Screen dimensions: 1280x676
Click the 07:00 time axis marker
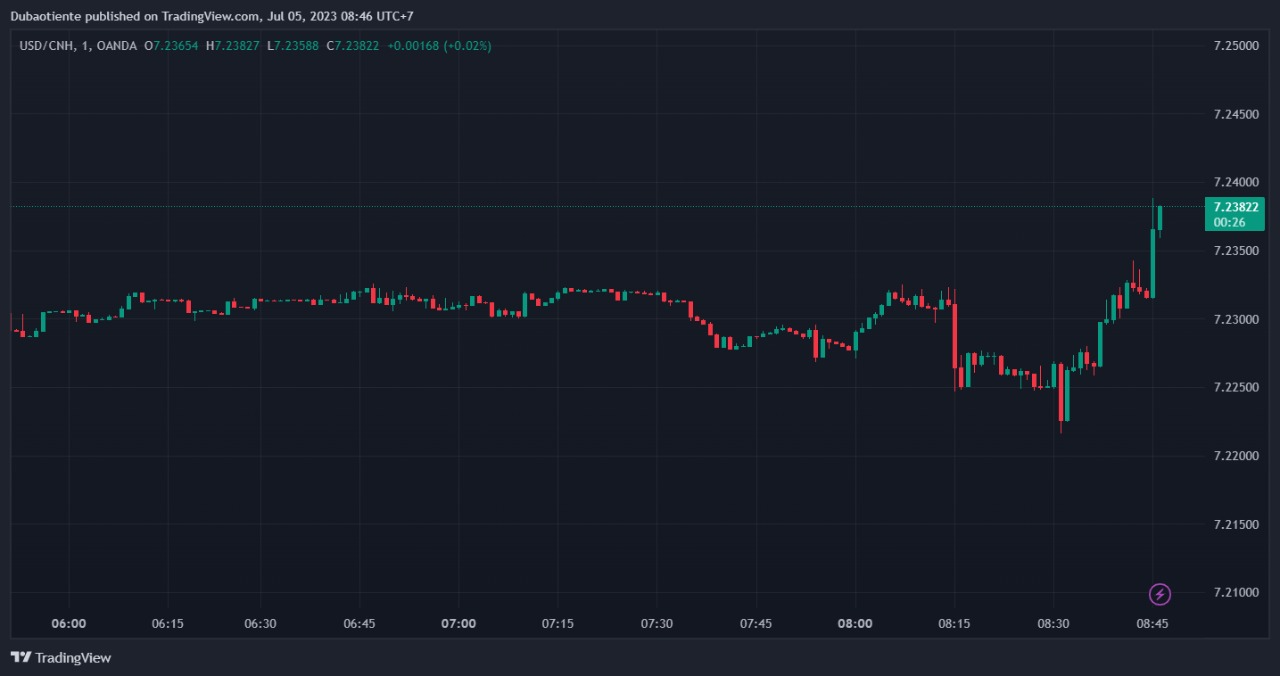click(458, 624)
